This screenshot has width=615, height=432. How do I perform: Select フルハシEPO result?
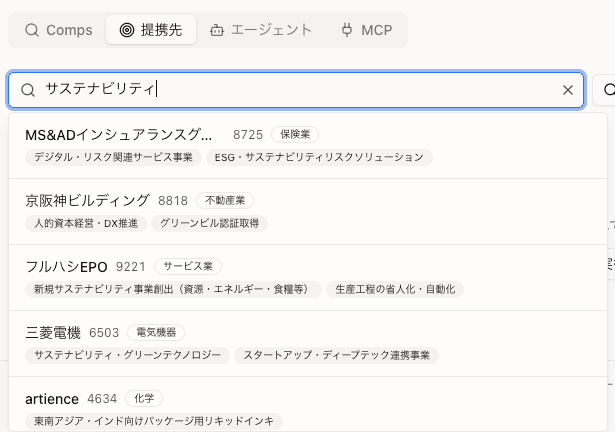pyautogui.click(x=308, y=278)
